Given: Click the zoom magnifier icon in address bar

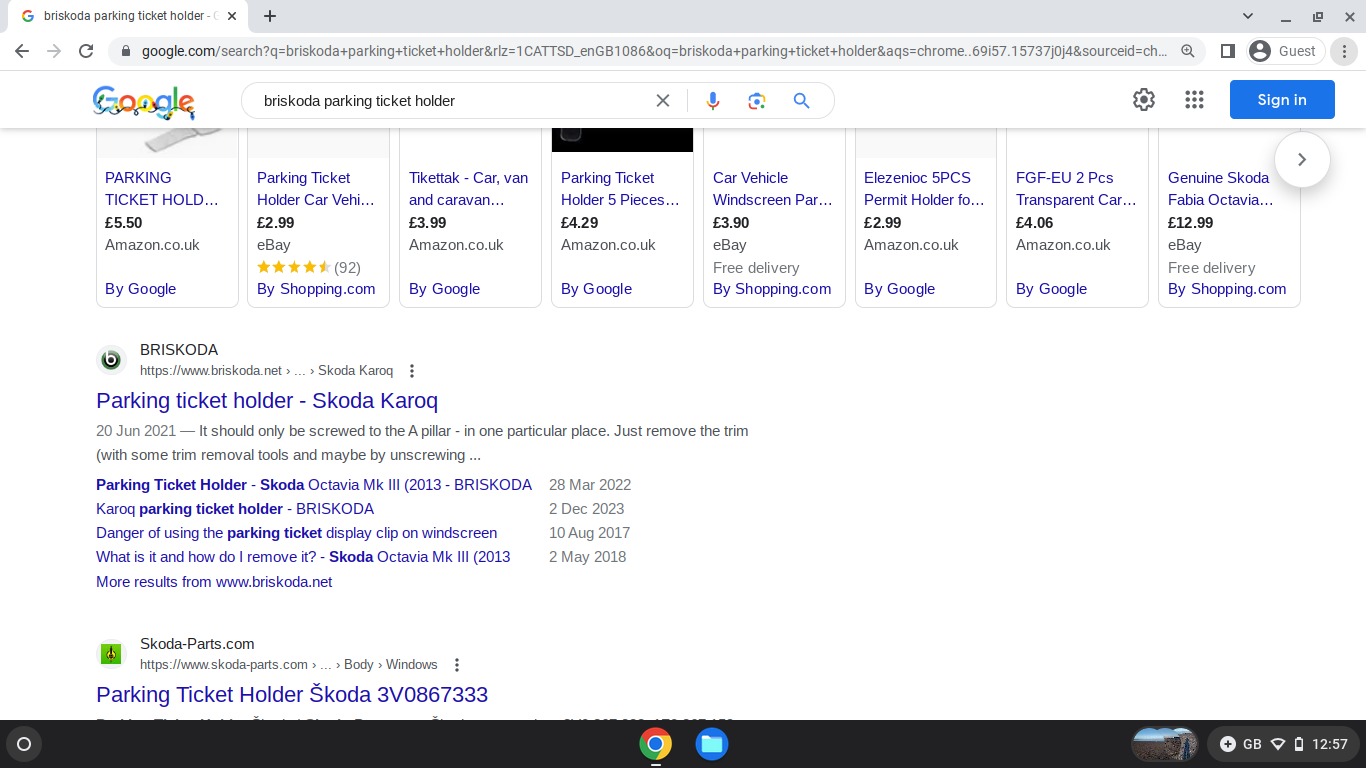Looking at the screenshot, I should click(x=1188, y=51).
